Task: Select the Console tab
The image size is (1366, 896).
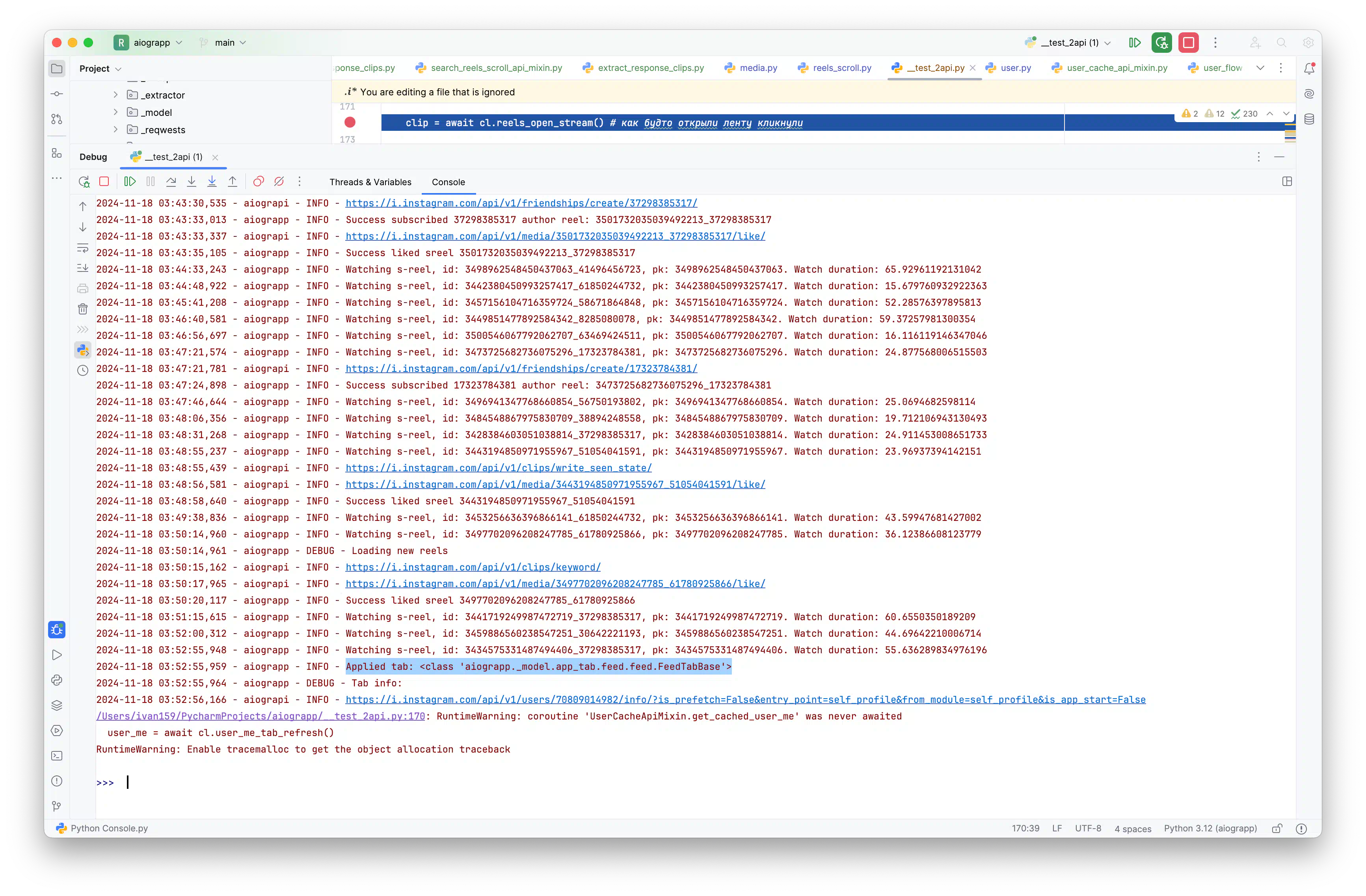Action: coord(448,182)
